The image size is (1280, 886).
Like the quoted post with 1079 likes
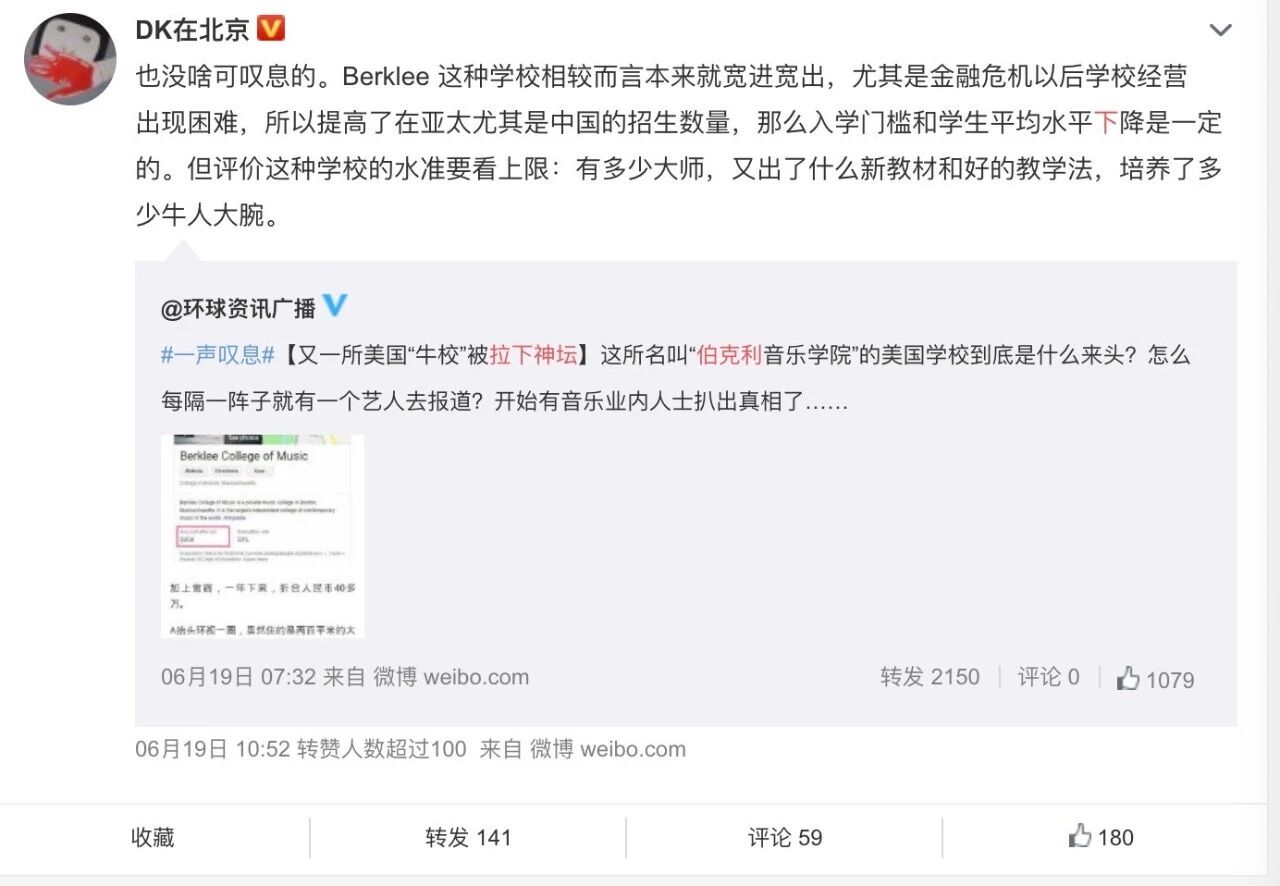tap(1155, 679)
